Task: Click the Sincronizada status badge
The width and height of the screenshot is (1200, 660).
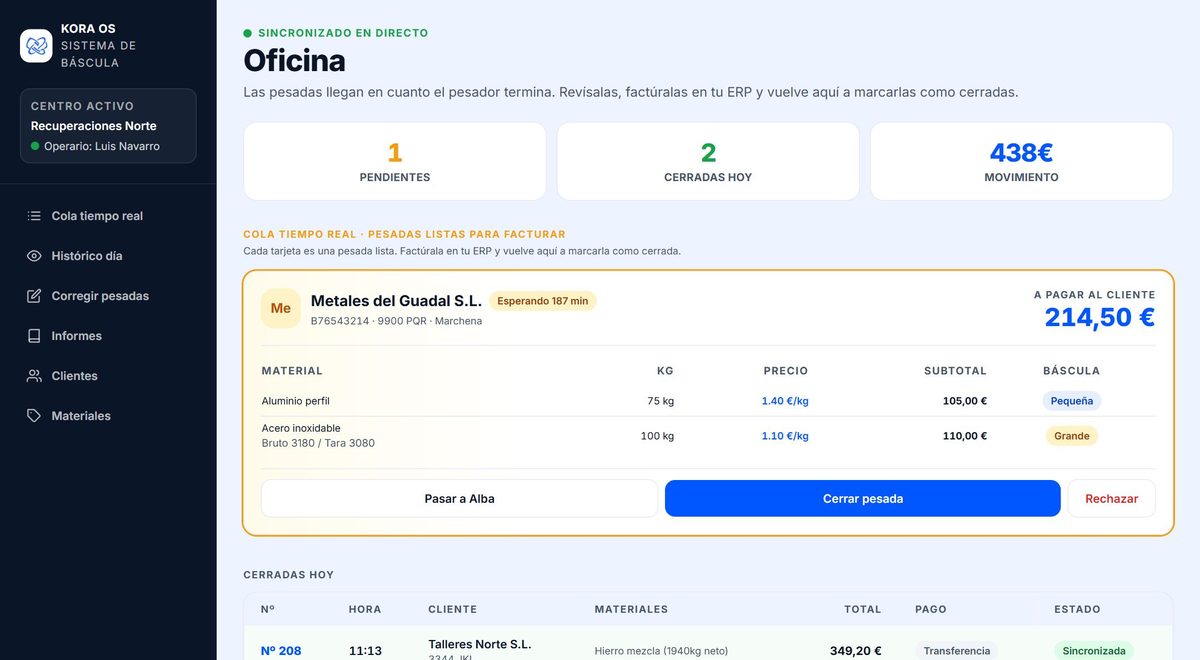Action: click(x=1094, y=651)
